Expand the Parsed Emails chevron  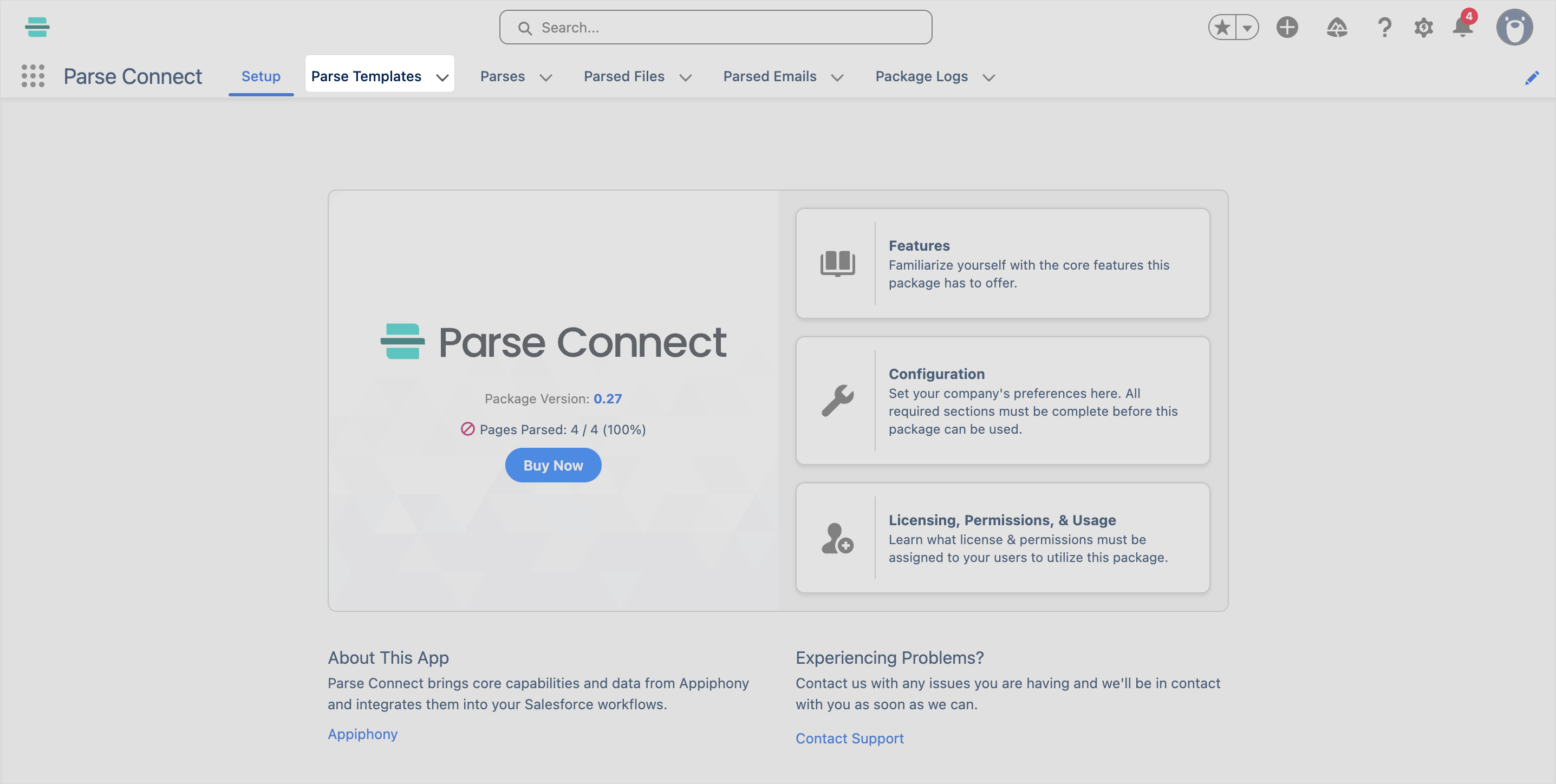coord(837,77)
